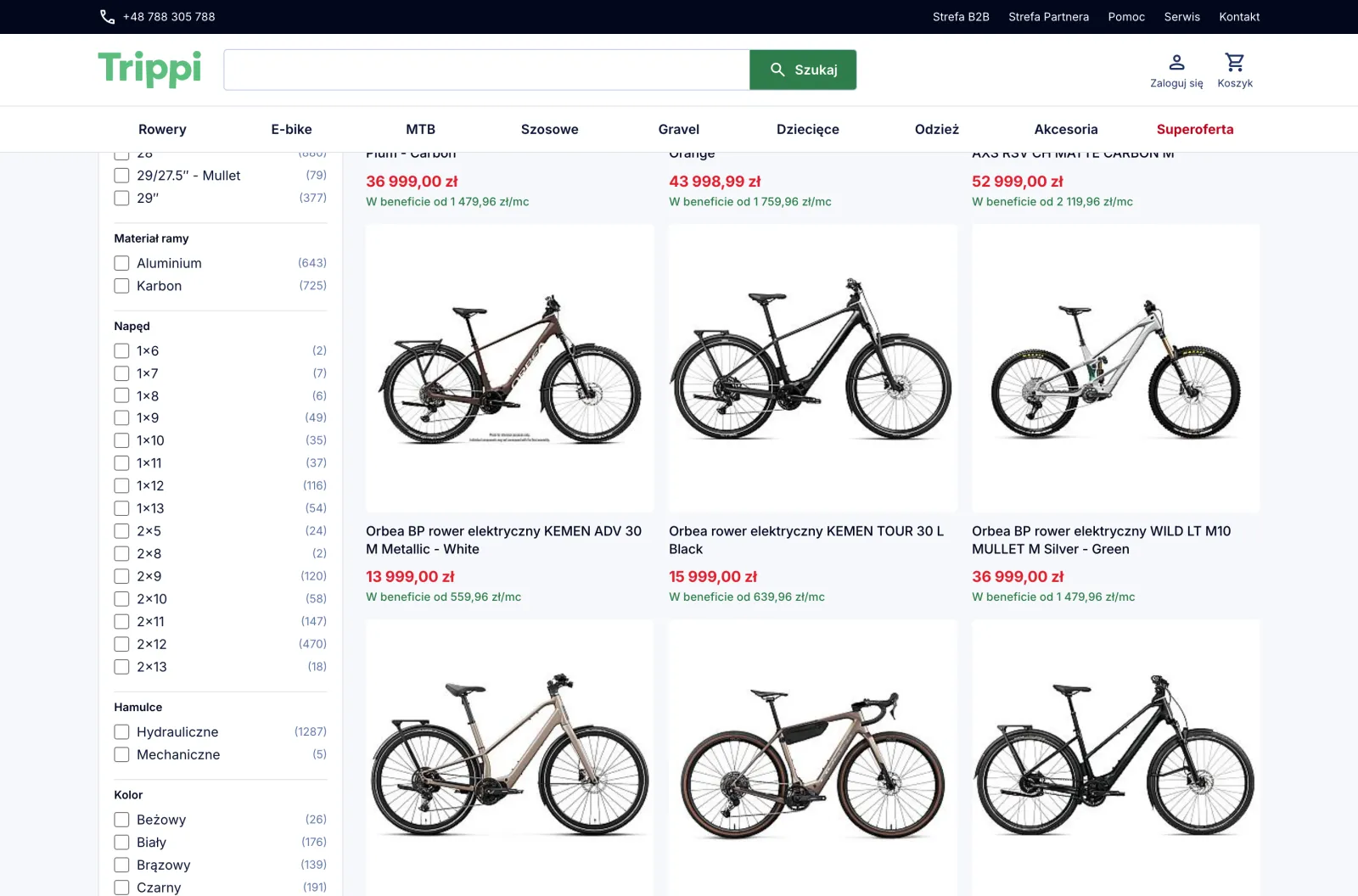Image resolution: width=1358 pixels, height=896 pixels.
Task: Open the Dziecięce category
Action: pyautogui.click(x=808, y=129)
